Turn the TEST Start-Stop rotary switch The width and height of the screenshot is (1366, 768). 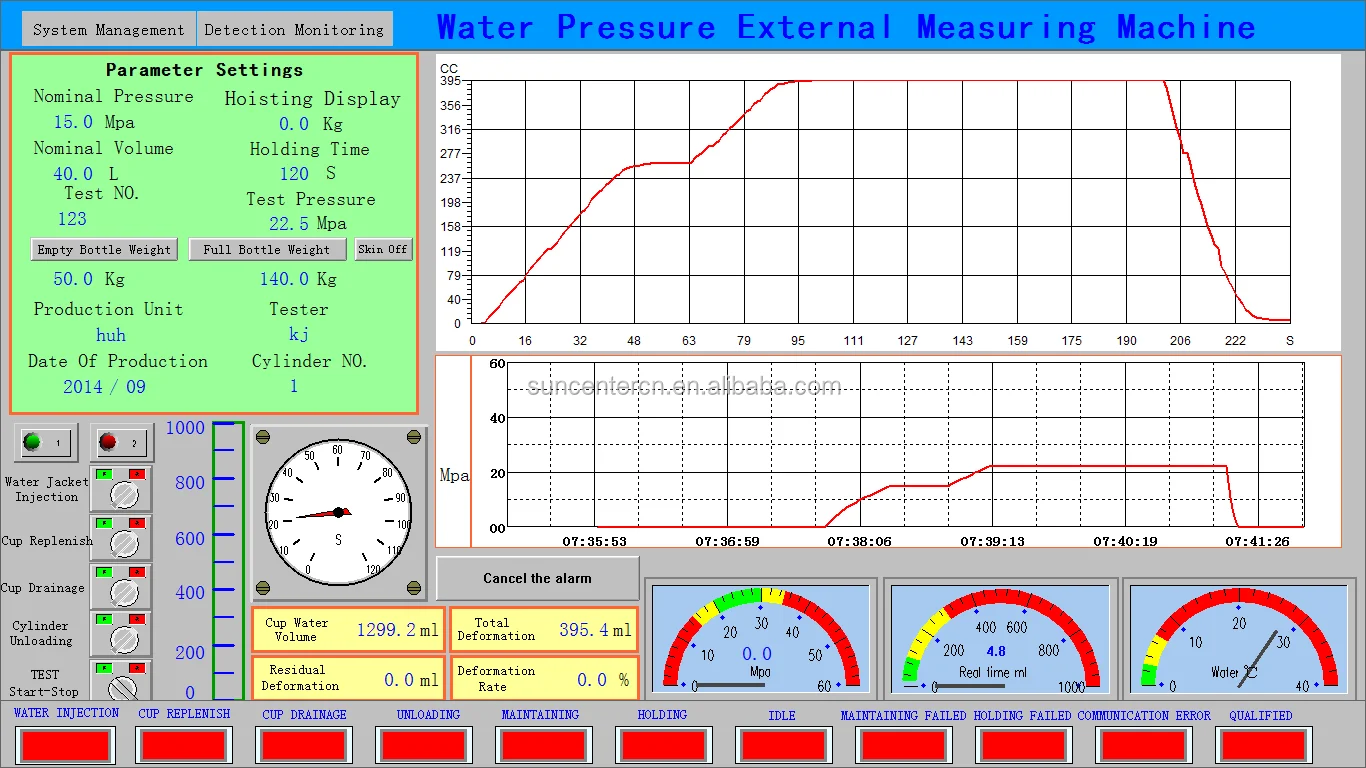123,686
